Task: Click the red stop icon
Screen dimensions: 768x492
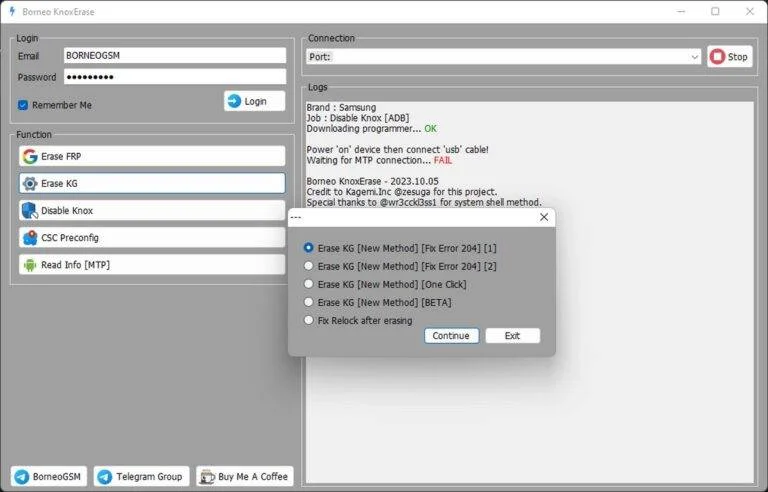Action: 717,57
